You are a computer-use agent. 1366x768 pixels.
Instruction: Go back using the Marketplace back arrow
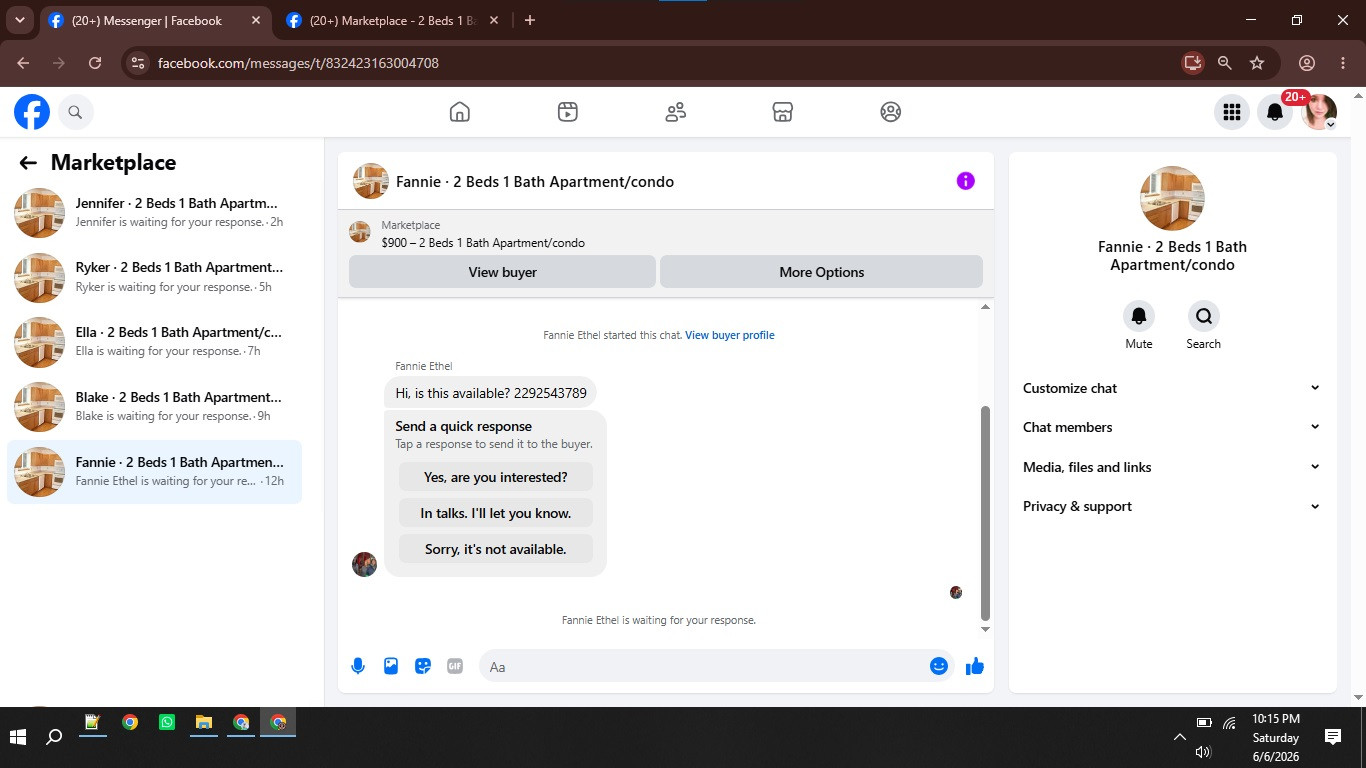28,163
